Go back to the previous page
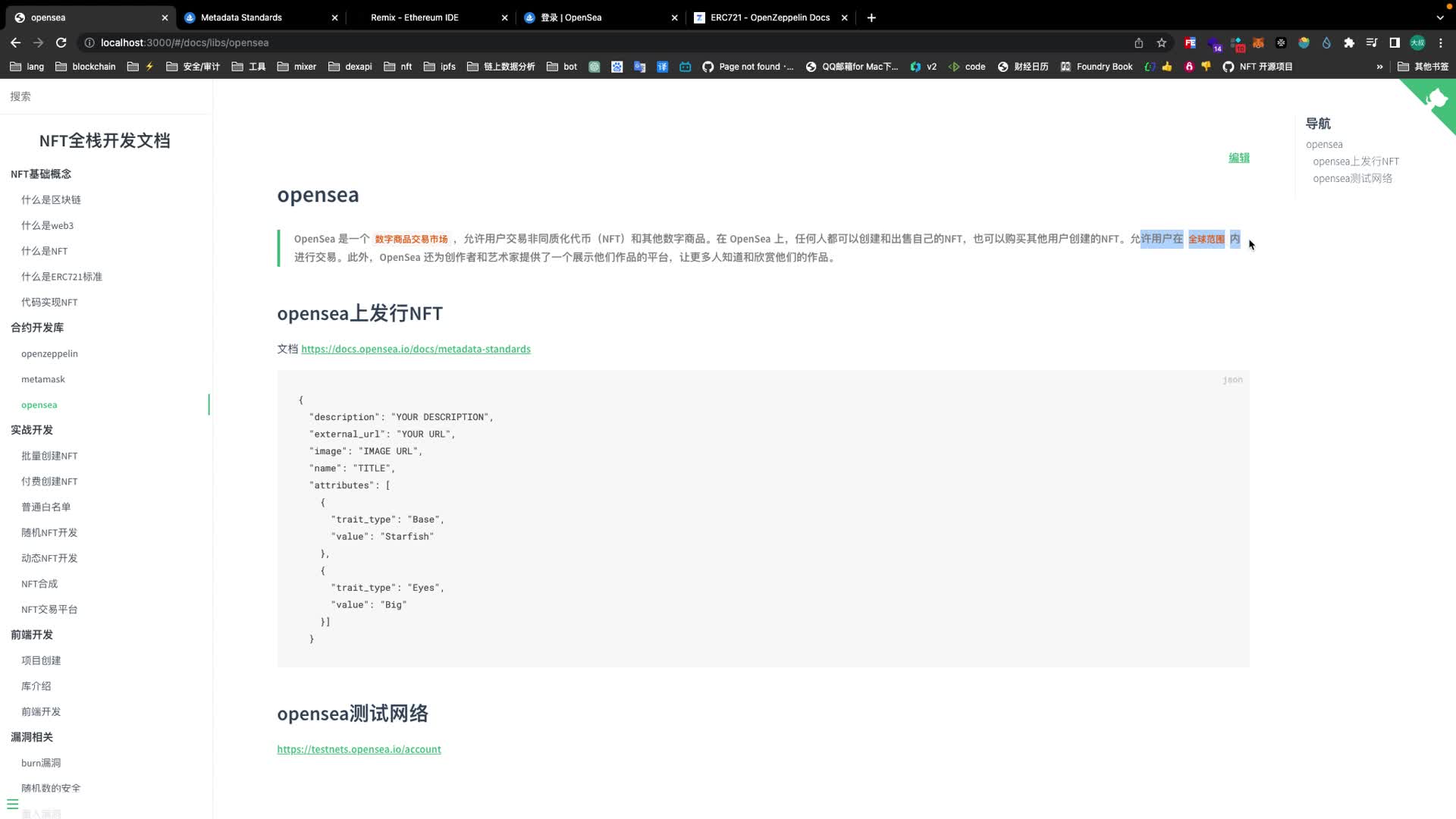The height and width of the screenshot is (819, 1456). click(15, 43)
